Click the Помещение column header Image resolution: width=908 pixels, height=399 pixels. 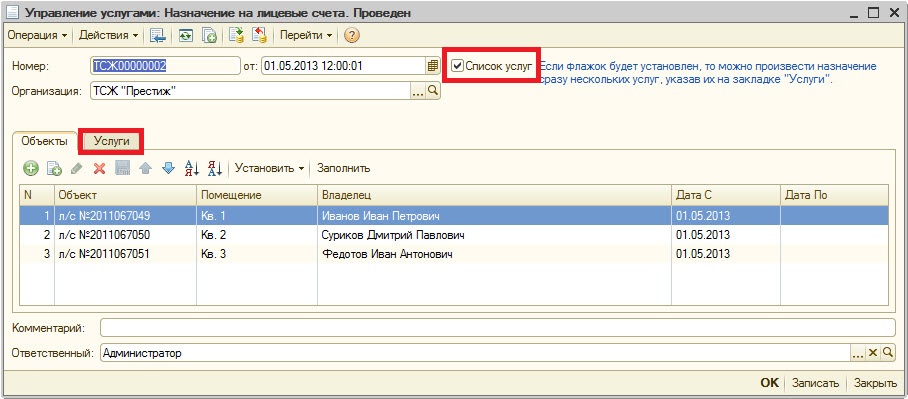(x=257, y=196)
